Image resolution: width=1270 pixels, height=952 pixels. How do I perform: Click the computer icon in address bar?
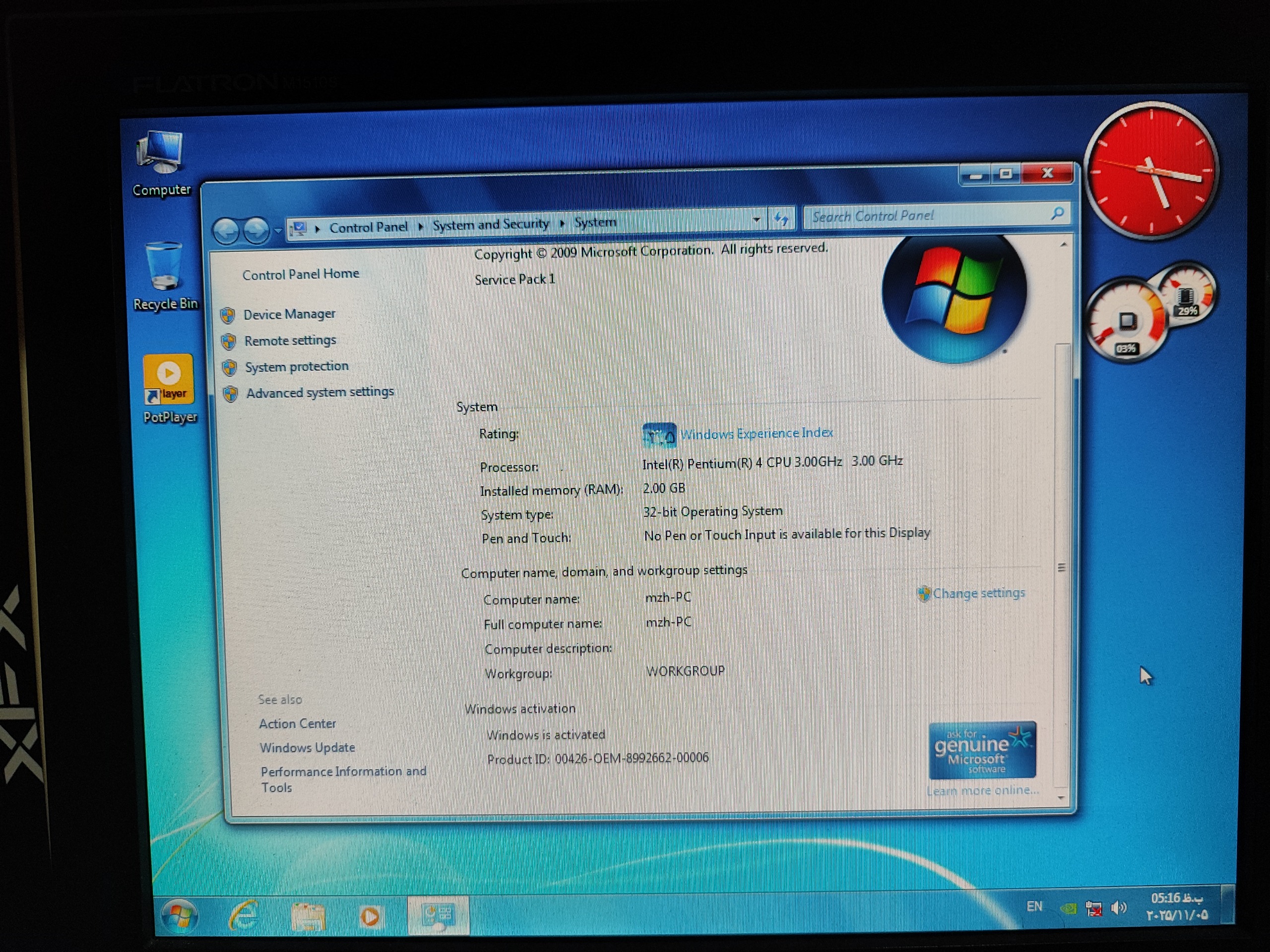coord(299,229)
